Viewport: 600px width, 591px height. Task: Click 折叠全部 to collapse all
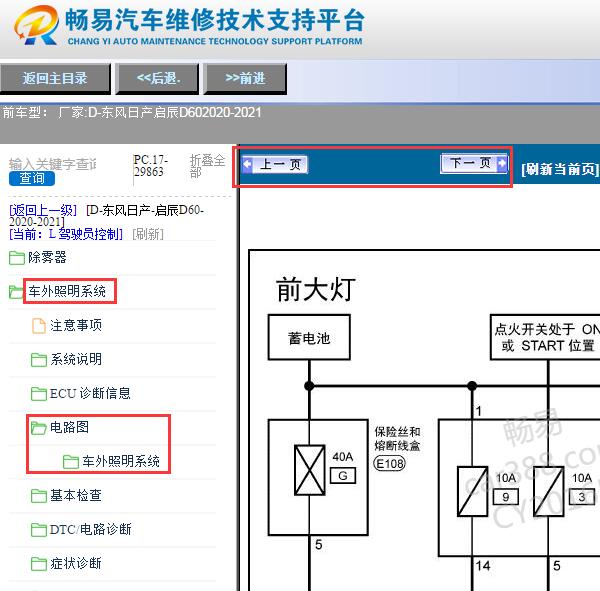click(x=207, y=166)
